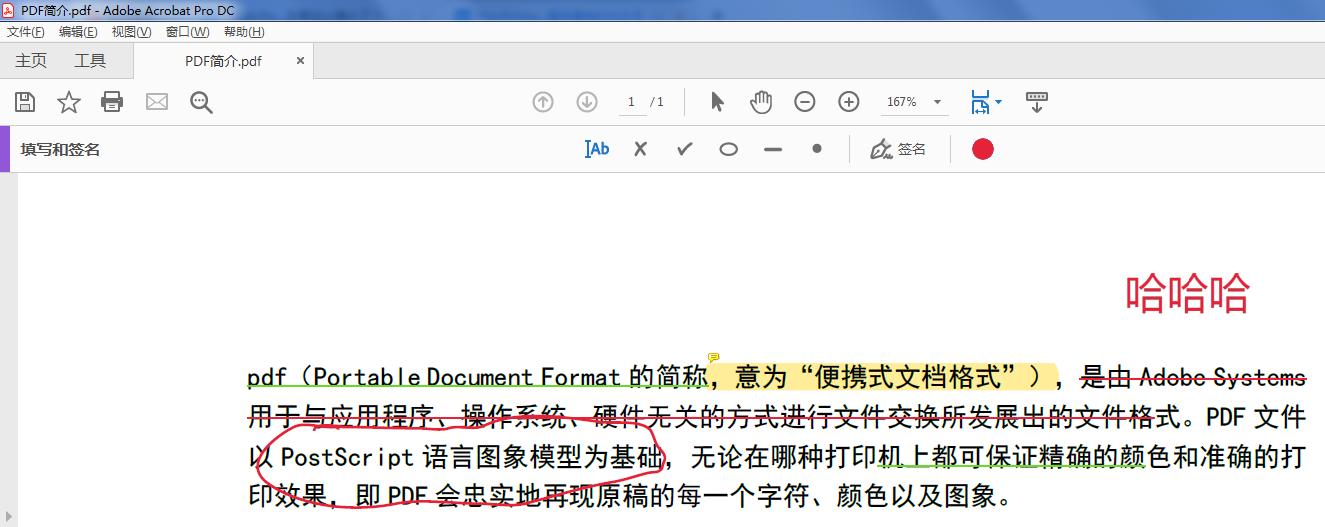Close the PDF简介.pdf tab

point(300,61)
